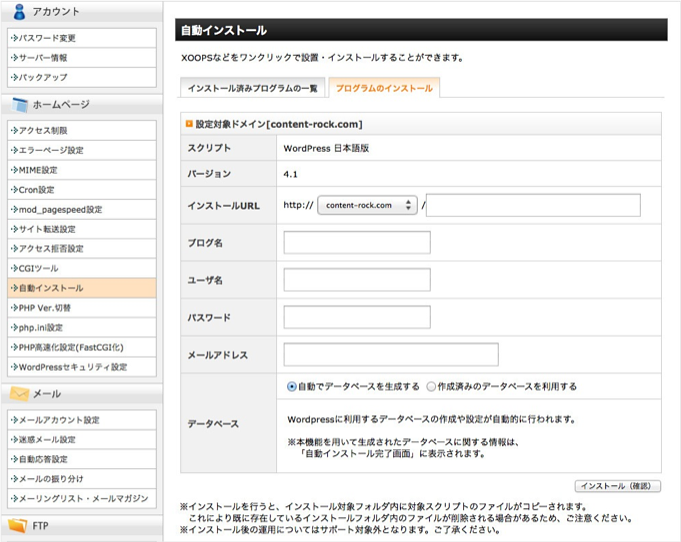Click the orange square icon beside 設定対象ドメイン
Screen dimensions: 681x542
(x=189, y=124)
